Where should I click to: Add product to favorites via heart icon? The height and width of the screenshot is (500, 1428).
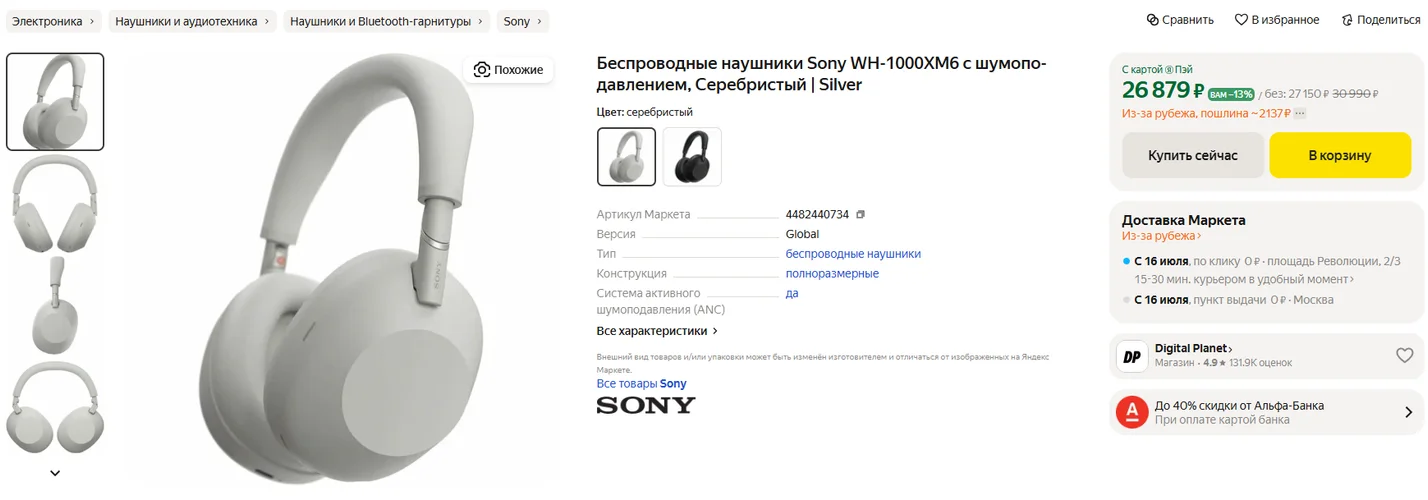click(1241, 20)
